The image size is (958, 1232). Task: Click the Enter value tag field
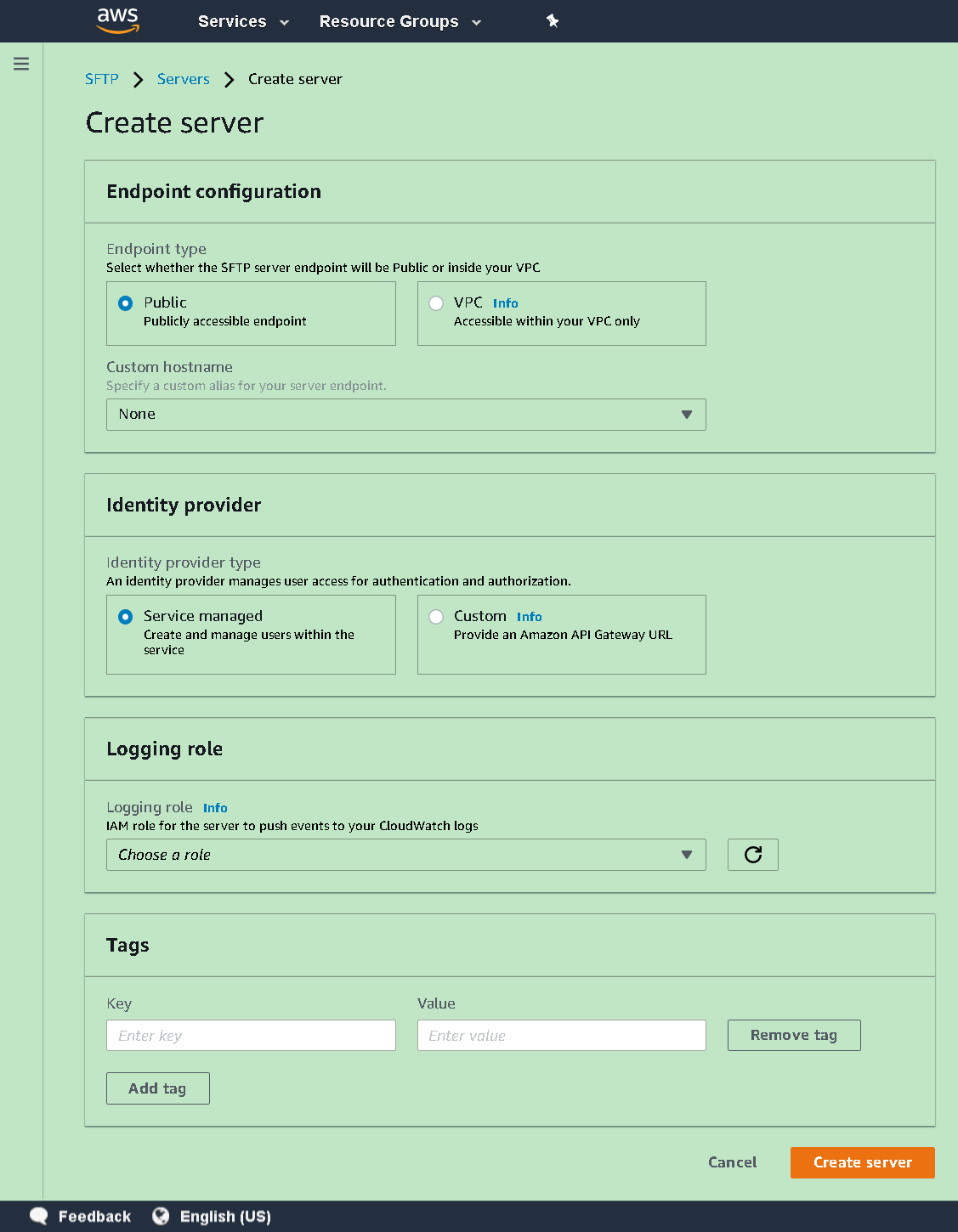point(561,1035)
